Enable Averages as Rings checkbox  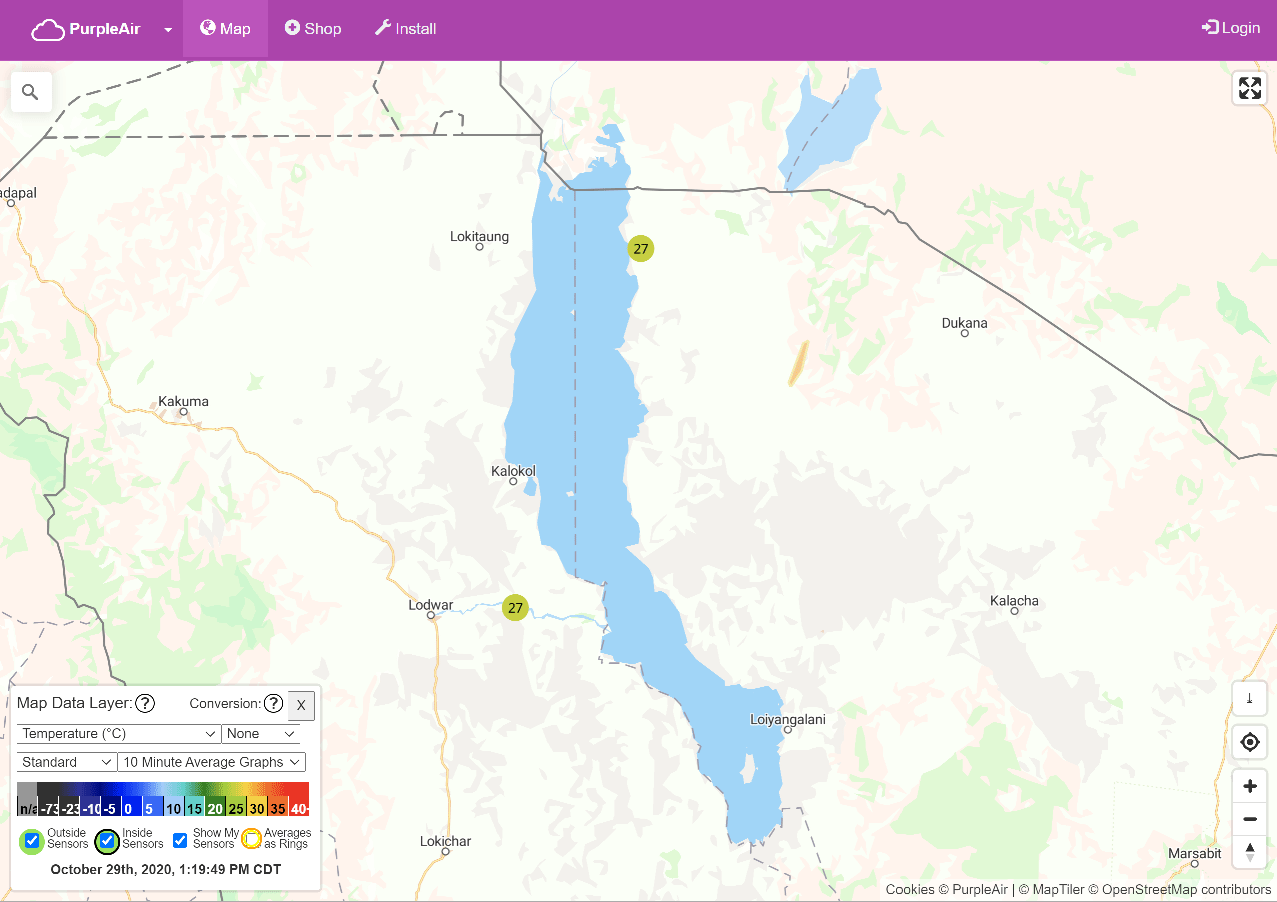tap(252, 839)
